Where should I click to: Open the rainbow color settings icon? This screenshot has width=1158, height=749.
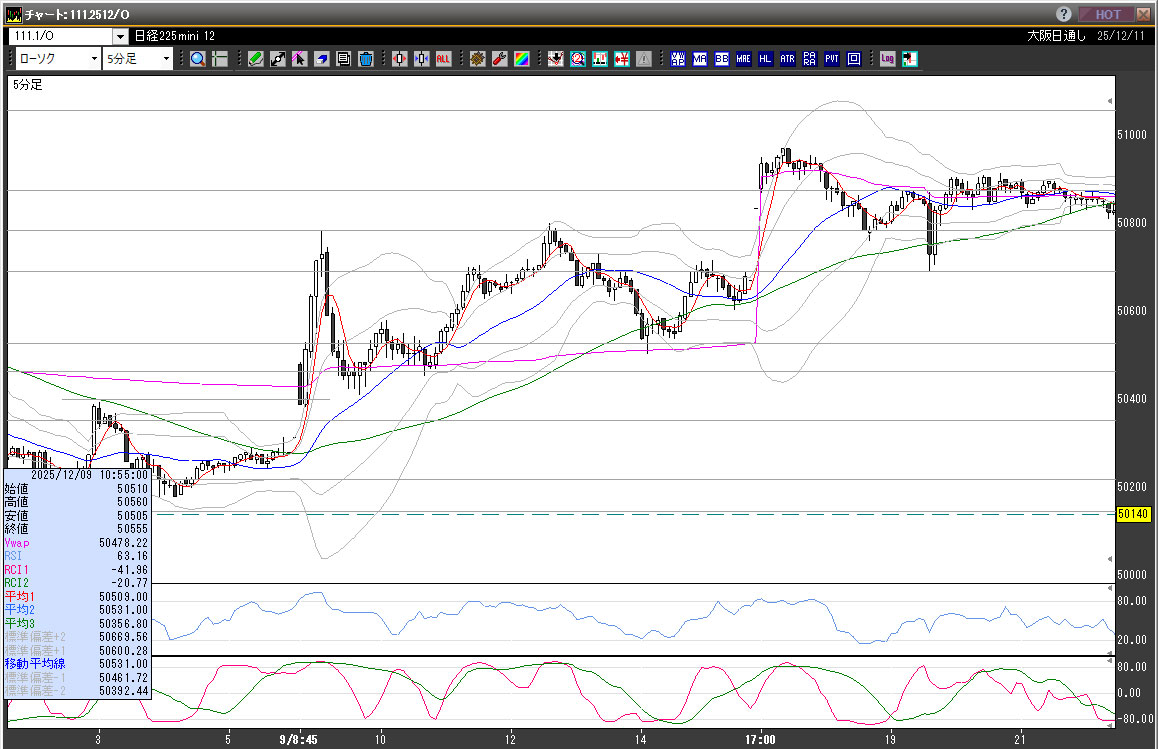coord(521,59)
